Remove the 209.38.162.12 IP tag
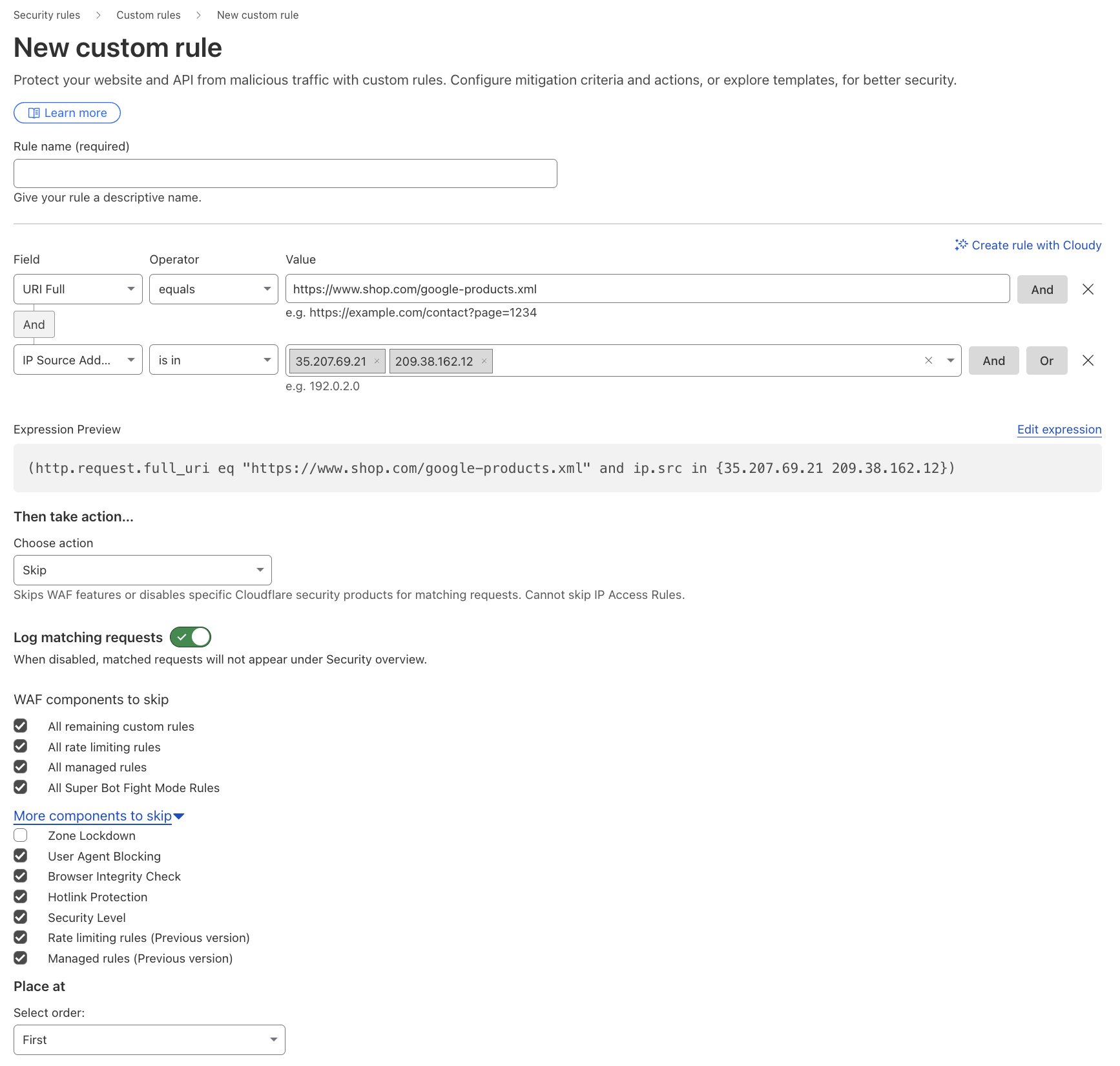Screen dimensions: 1120x1066 click(x=484, y=361)
